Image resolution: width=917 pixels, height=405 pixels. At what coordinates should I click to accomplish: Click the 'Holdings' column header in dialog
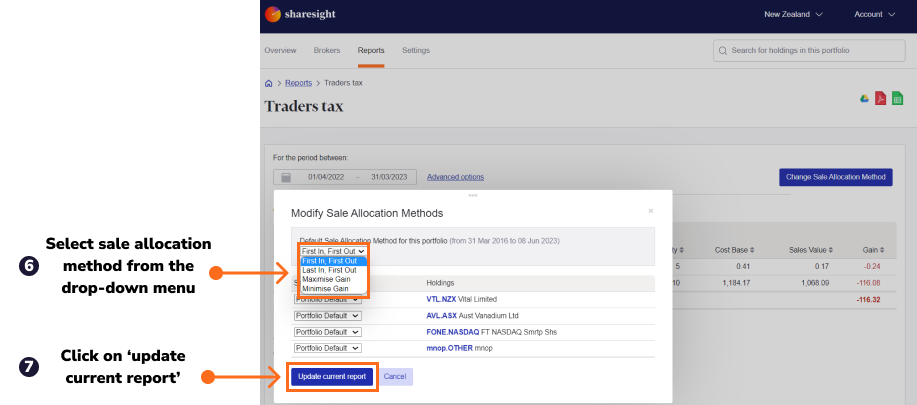click(440, 283)
